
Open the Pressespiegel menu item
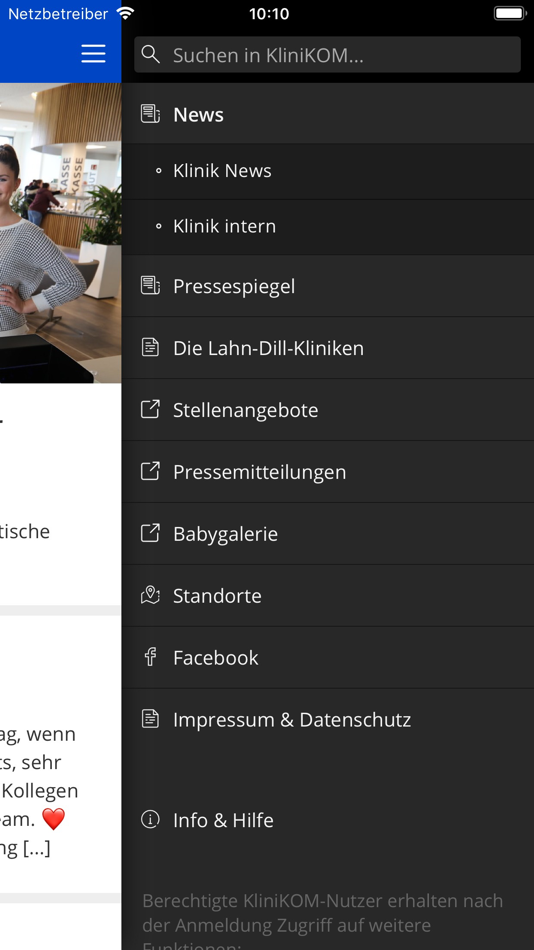pyautogui.click(x=327, y=286)
